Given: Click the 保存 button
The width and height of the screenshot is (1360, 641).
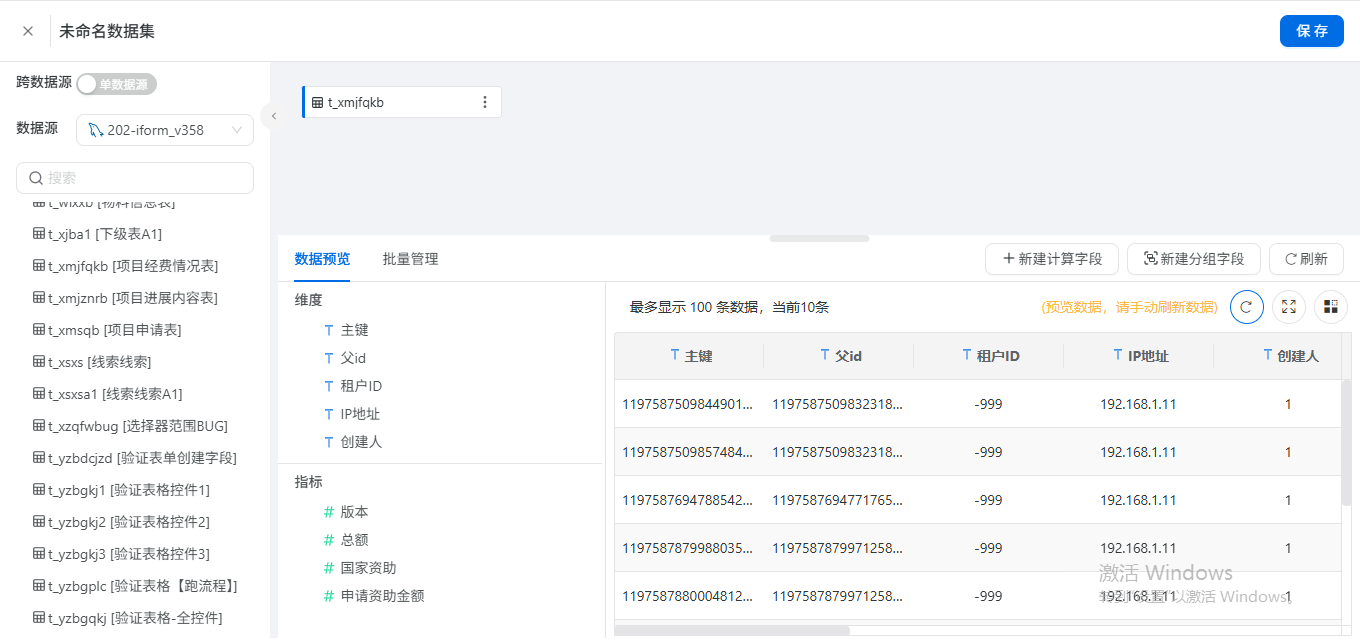Looking at the screenshot, I should tap(1311, 31).
